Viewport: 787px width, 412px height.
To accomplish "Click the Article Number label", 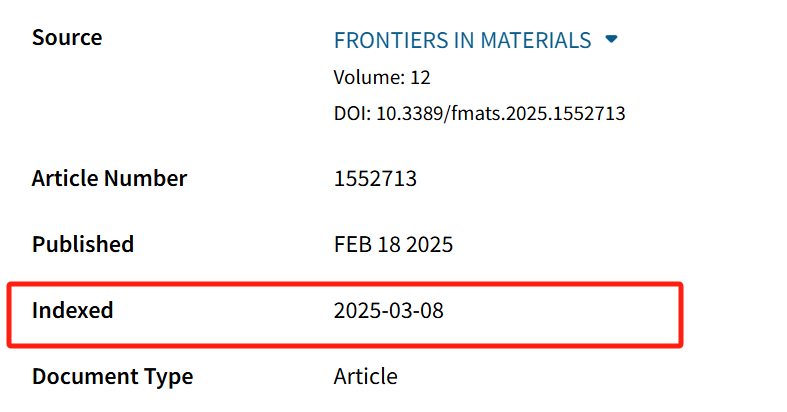I will [x=109, y=179].
